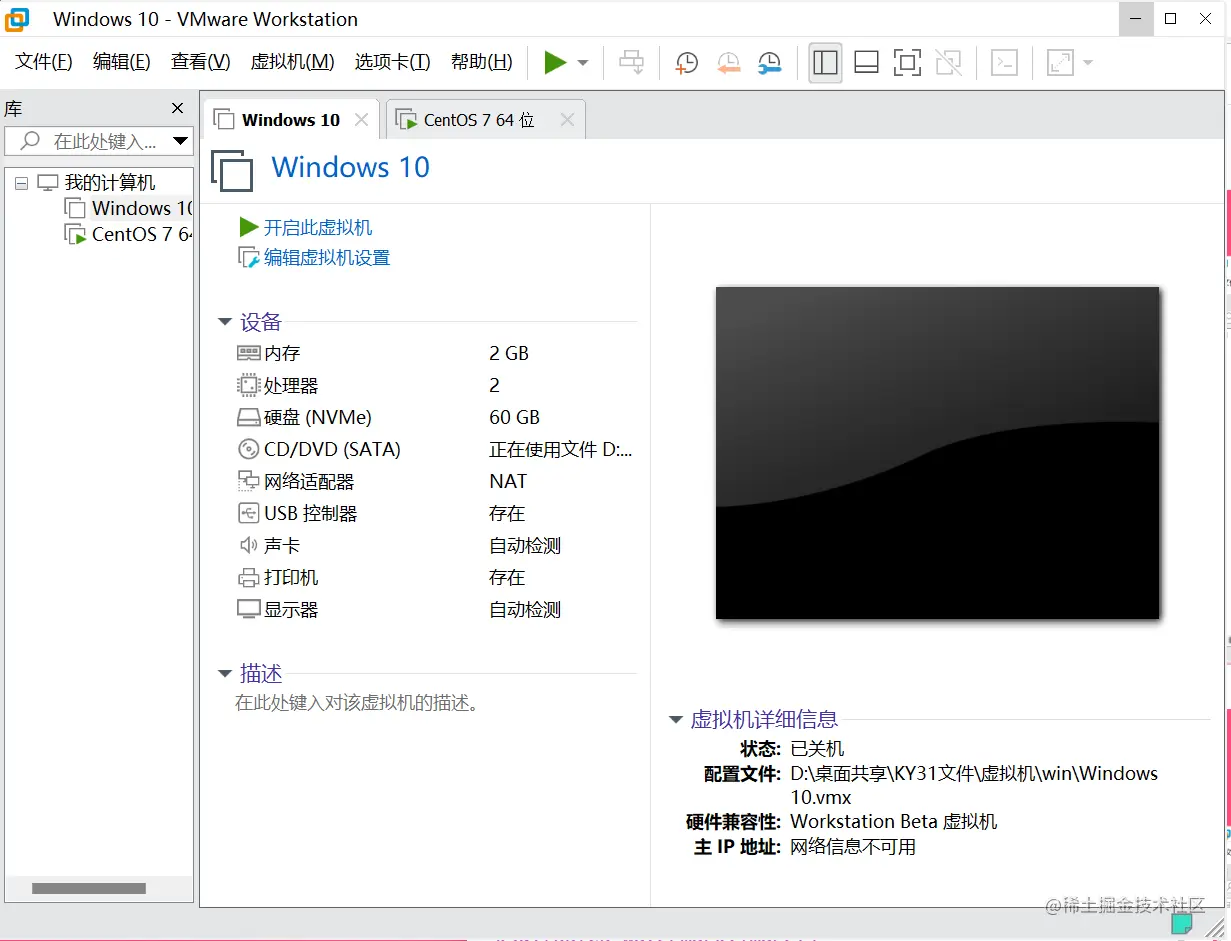
Task: Toggle the library sidebar view icon
Action: click(825, 63)
